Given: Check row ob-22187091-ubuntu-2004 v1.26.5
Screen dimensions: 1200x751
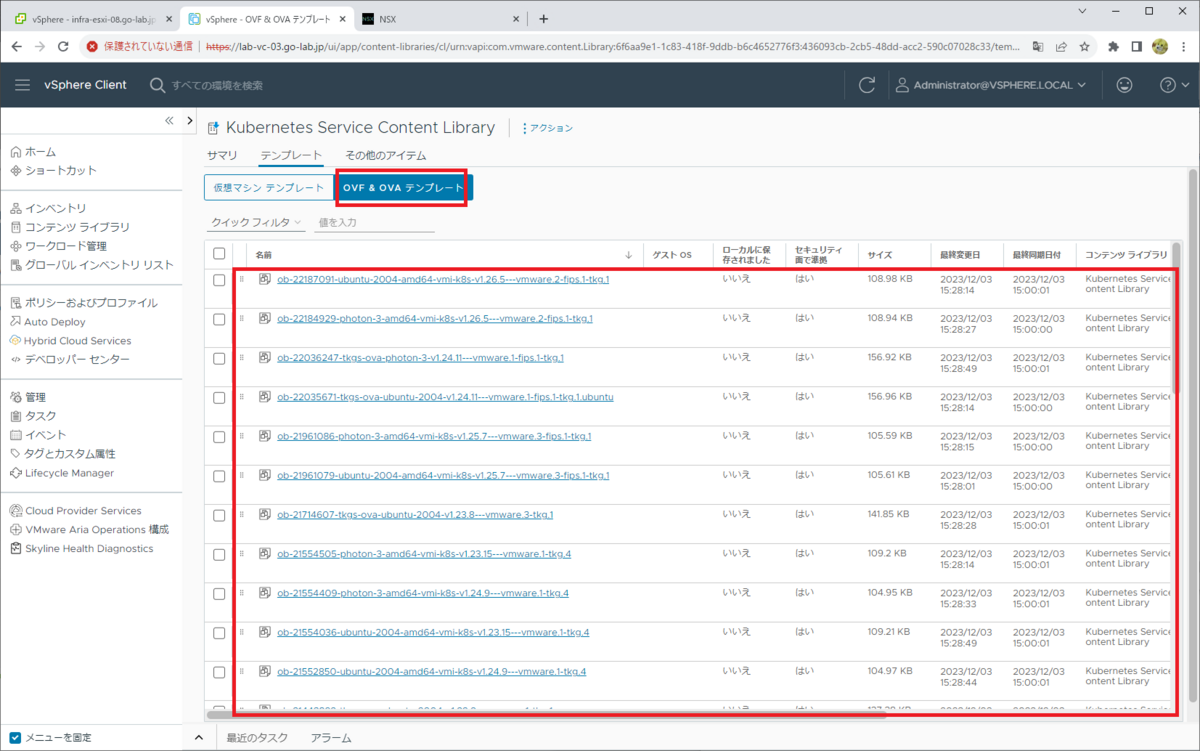Looking at the screenshot, I should [x=219, y=280].
